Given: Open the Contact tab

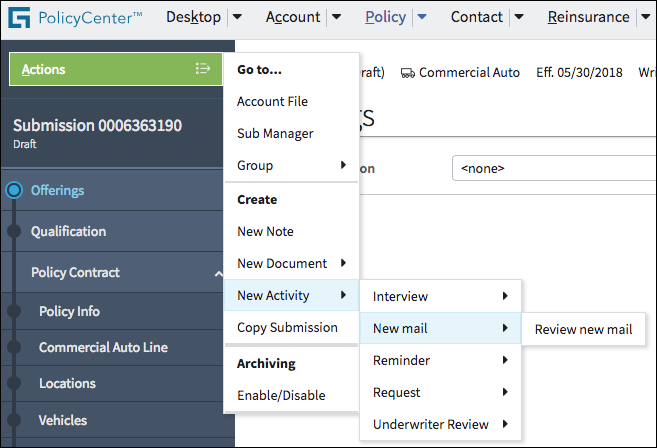Looking at the screenshot, I should 477,17.
